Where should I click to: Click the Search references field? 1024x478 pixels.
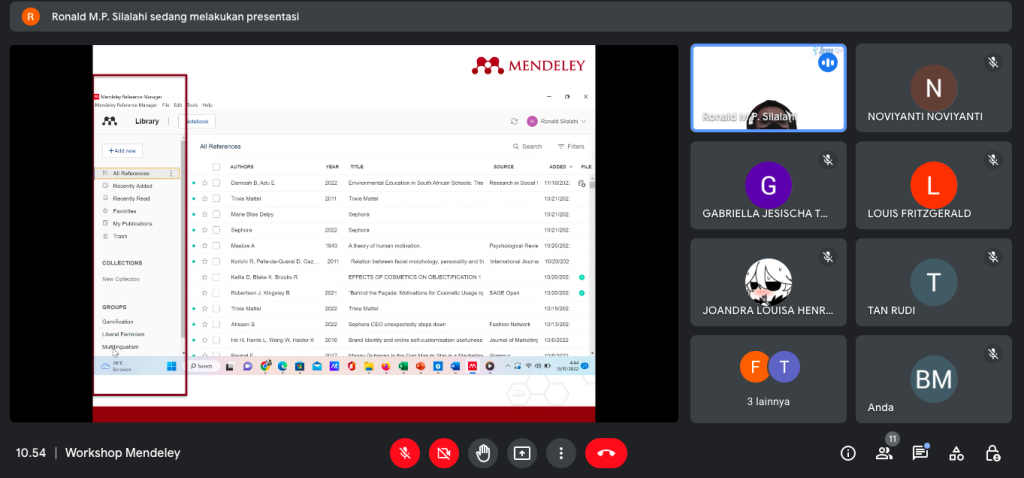click(528, 147)
